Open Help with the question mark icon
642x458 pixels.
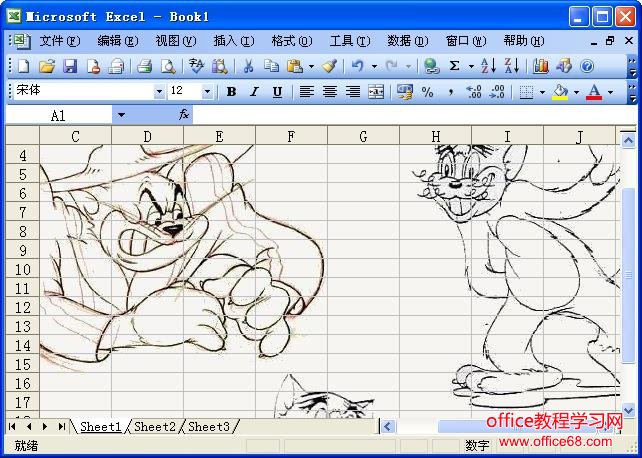click(587, 66)
